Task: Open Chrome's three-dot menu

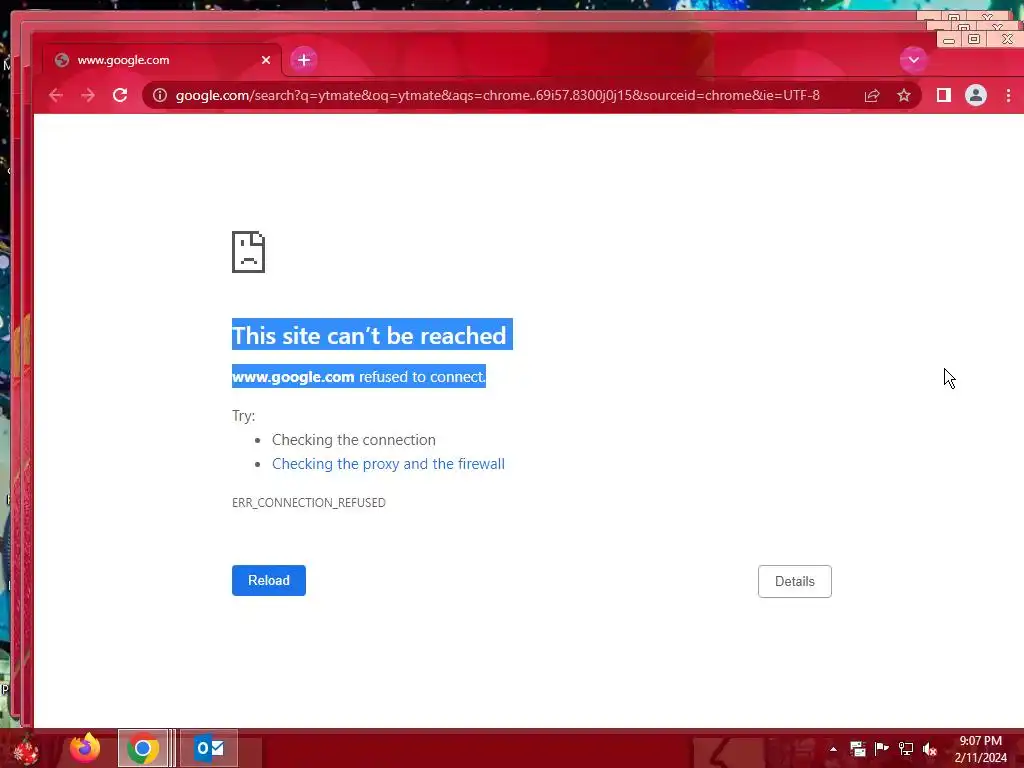Action: click(x=1008, y=95)
